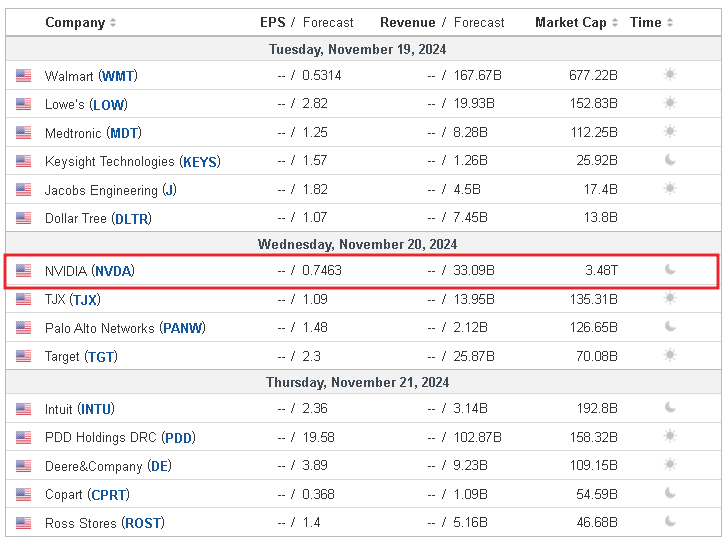The image size is (728, 541).
Task: Click the moon time icon for Palo Alto Networks
Action: coord(670,327)
